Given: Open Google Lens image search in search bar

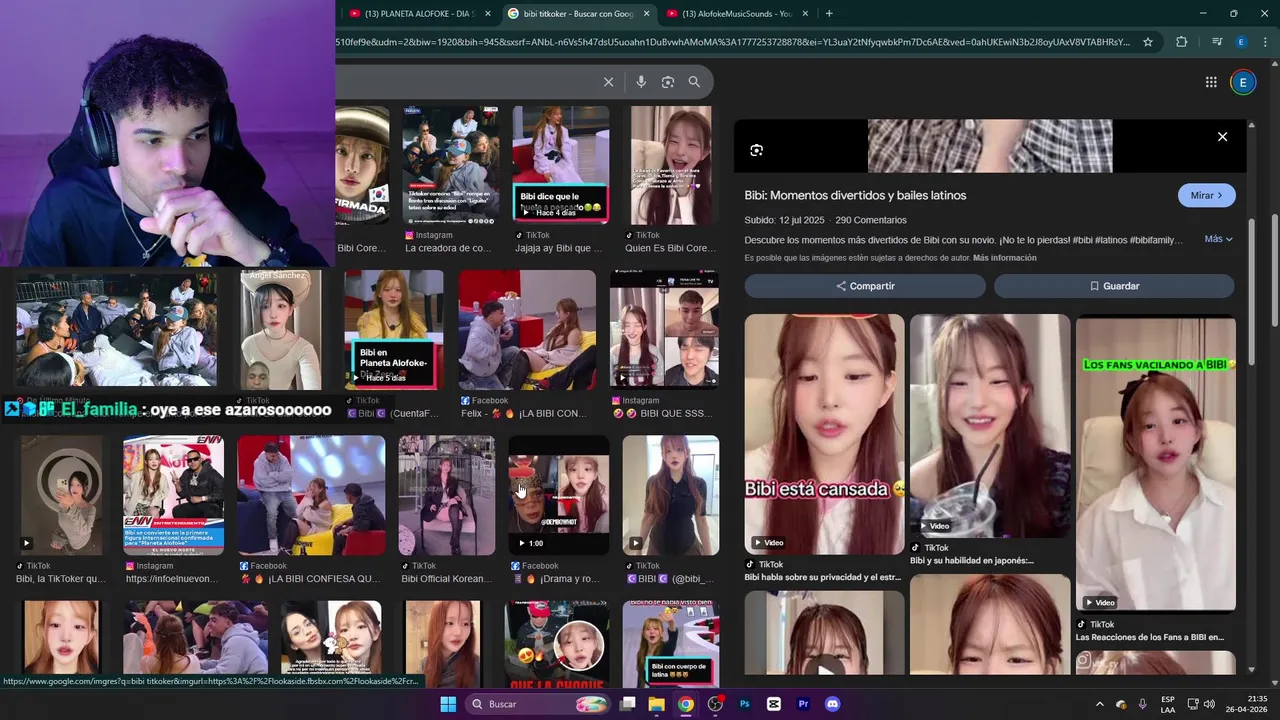Looking at the screenshot, I should pos(668,82).
